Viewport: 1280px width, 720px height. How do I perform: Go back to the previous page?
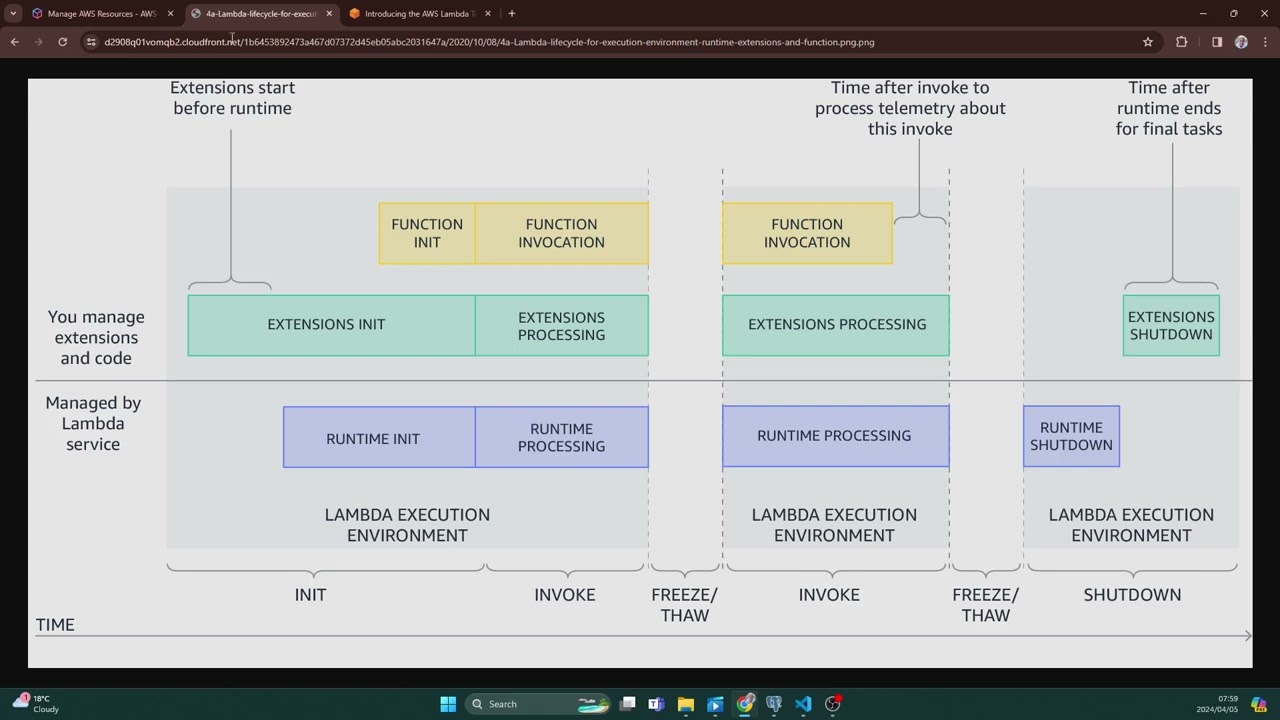pyautogui.click(x=14, y=42)
